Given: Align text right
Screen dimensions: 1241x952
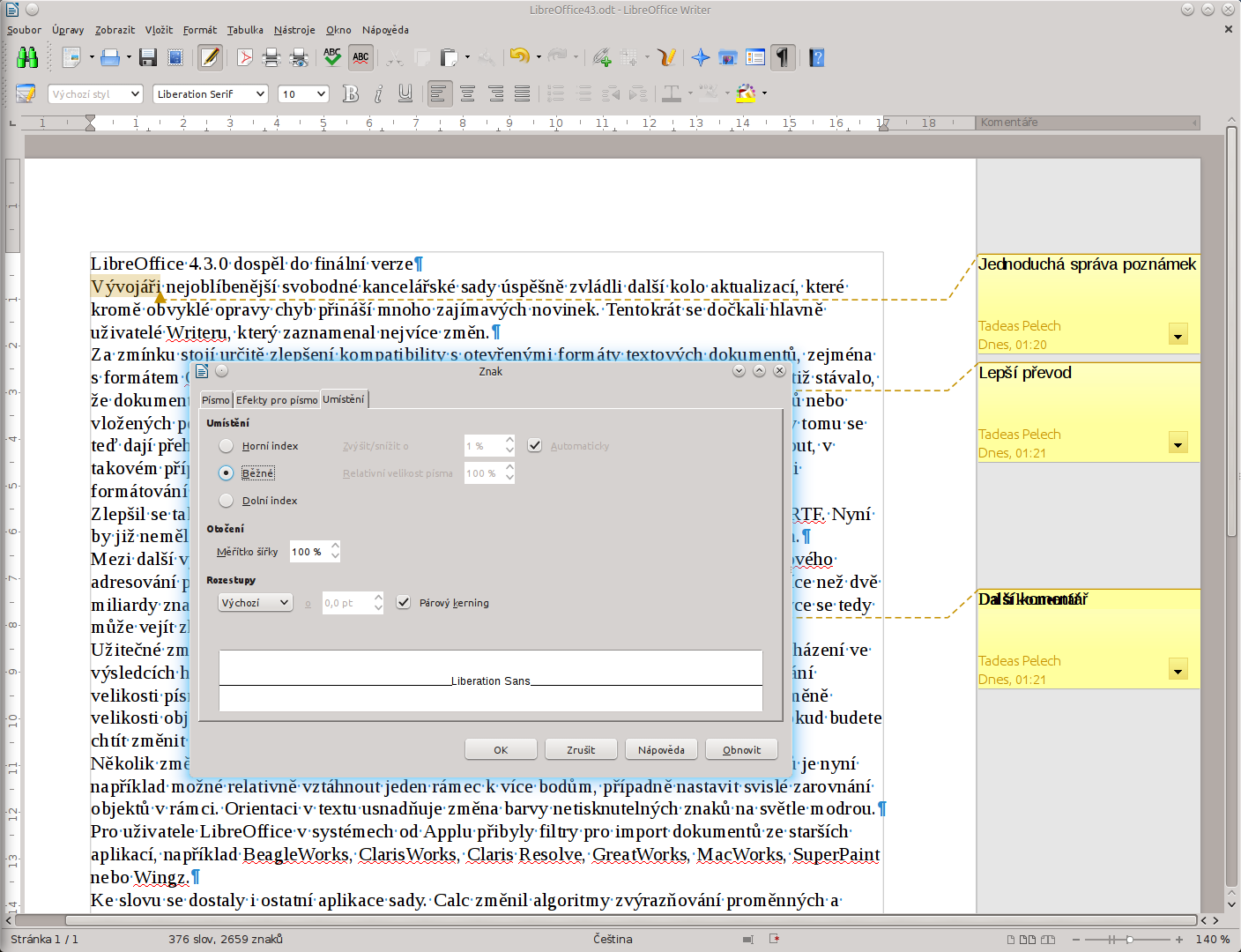Looking at the screenshot, I should tap(495, 93).
